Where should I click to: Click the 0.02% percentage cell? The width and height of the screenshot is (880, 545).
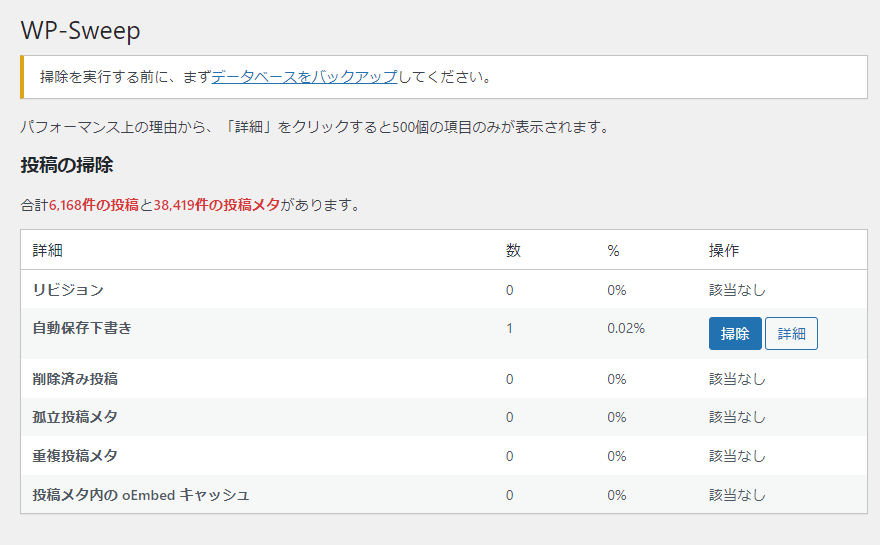pos(626,328)
